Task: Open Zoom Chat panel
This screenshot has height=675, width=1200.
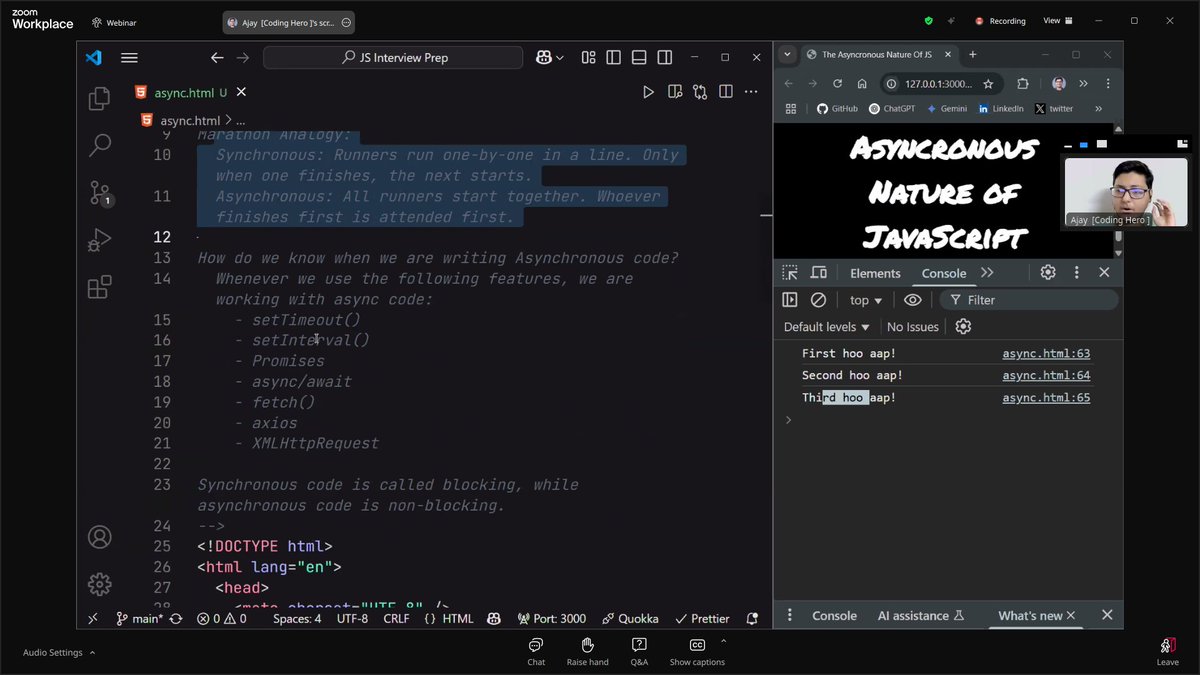Action: 536,651
